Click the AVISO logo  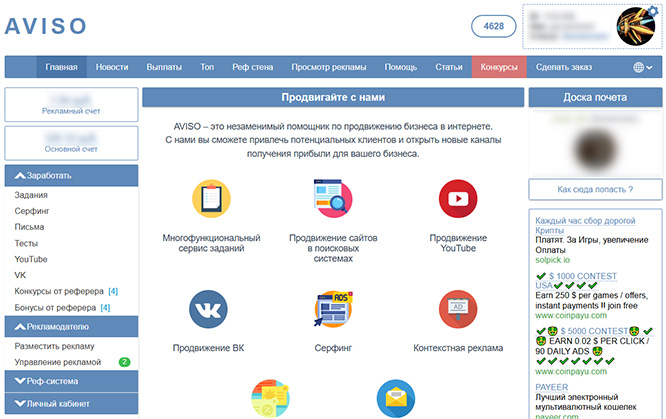47,27
